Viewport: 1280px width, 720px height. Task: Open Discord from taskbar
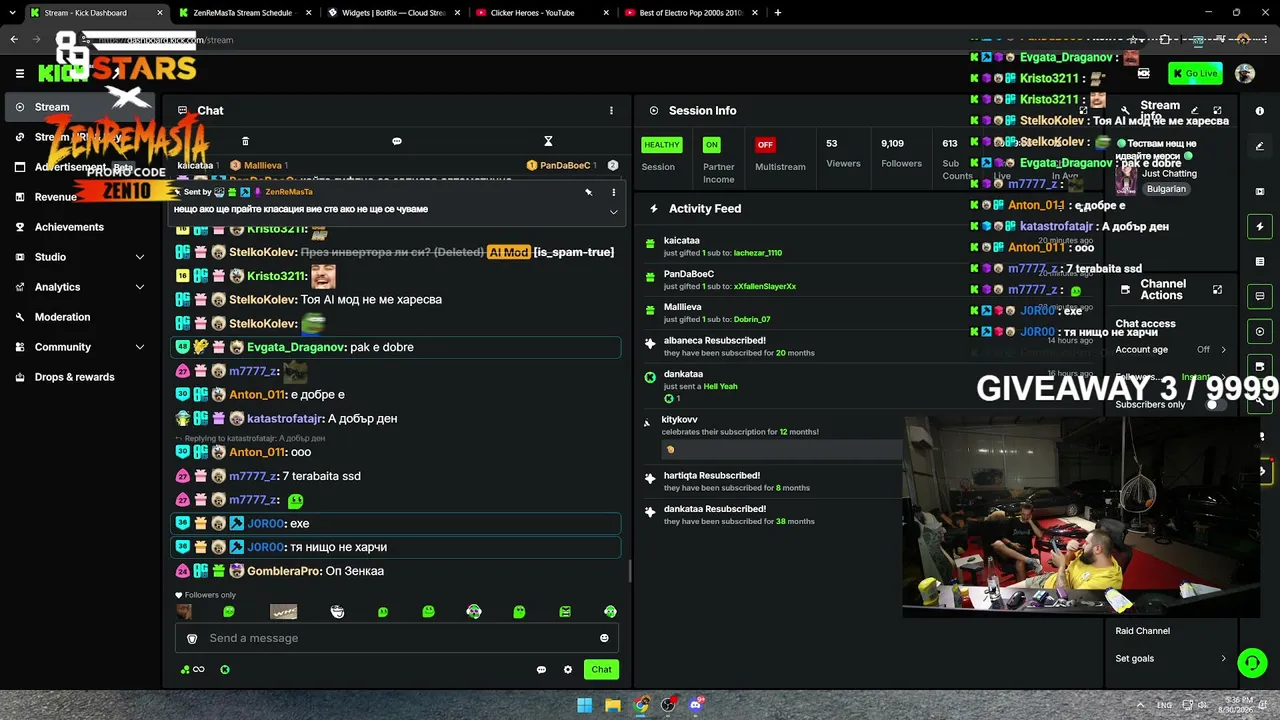tap(697, 705)
